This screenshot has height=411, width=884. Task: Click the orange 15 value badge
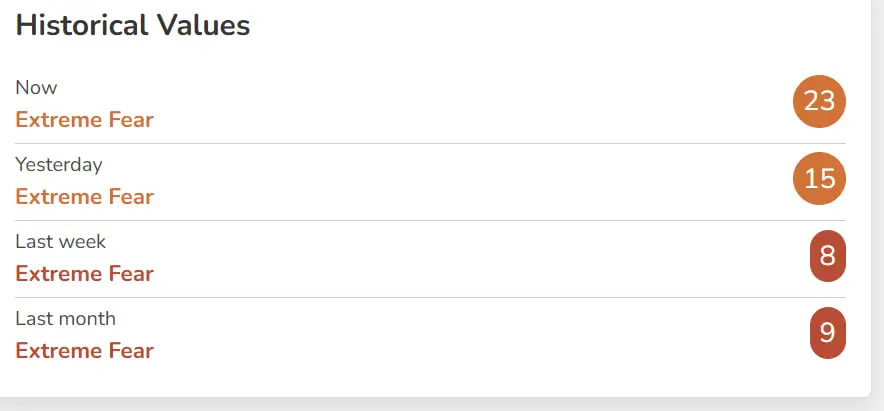click(x=819, y=178)
